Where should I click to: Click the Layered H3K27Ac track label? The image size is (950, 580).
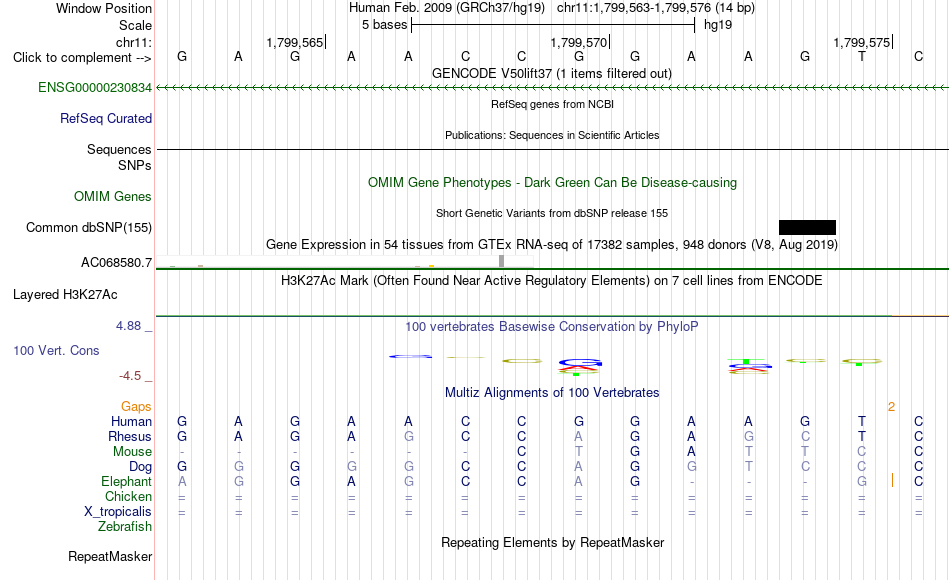[x=65, y=295]
